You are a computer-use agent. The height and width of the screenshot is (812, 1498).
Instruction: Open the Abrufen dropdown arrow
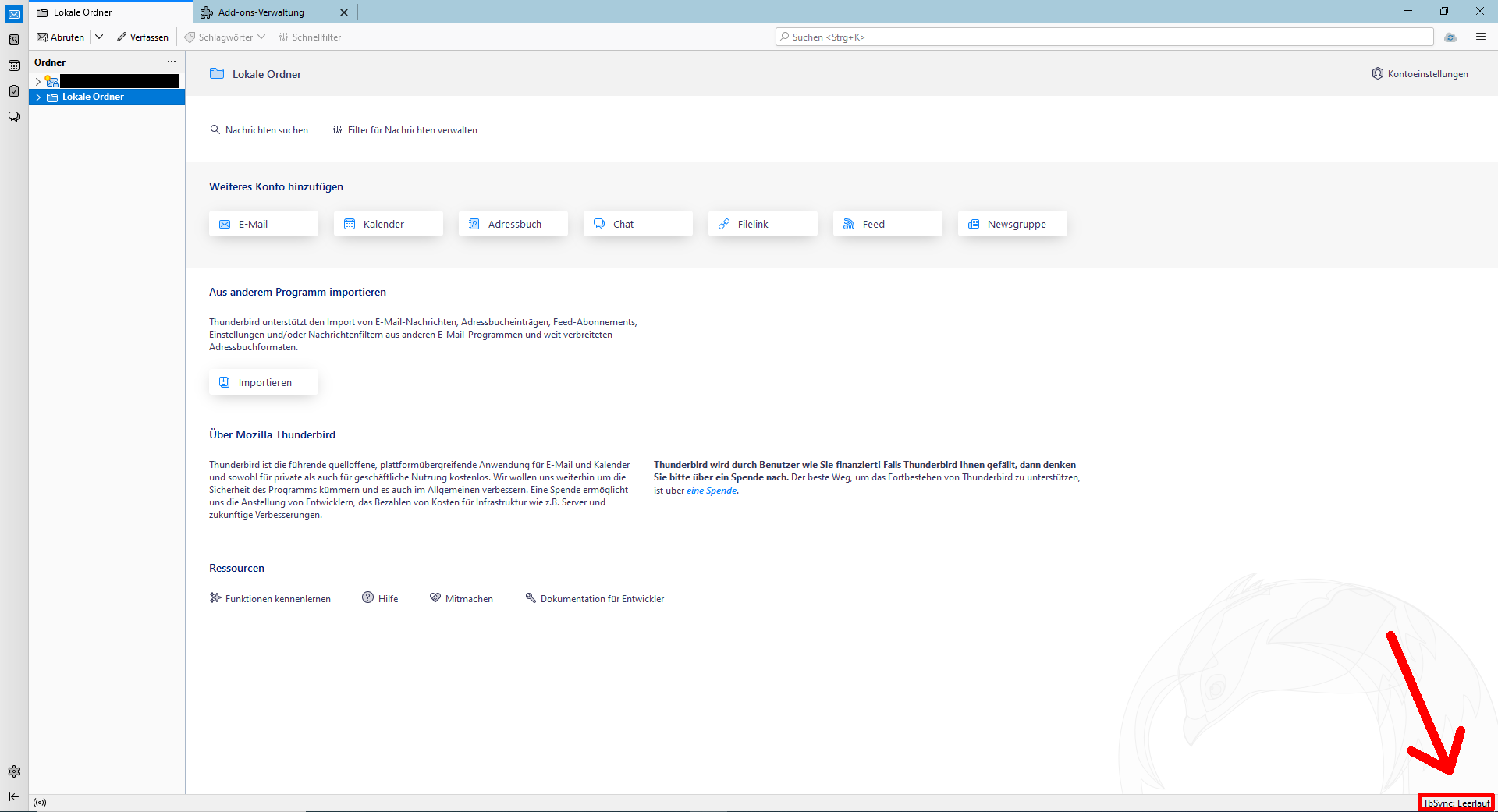(x=99, y=37)
